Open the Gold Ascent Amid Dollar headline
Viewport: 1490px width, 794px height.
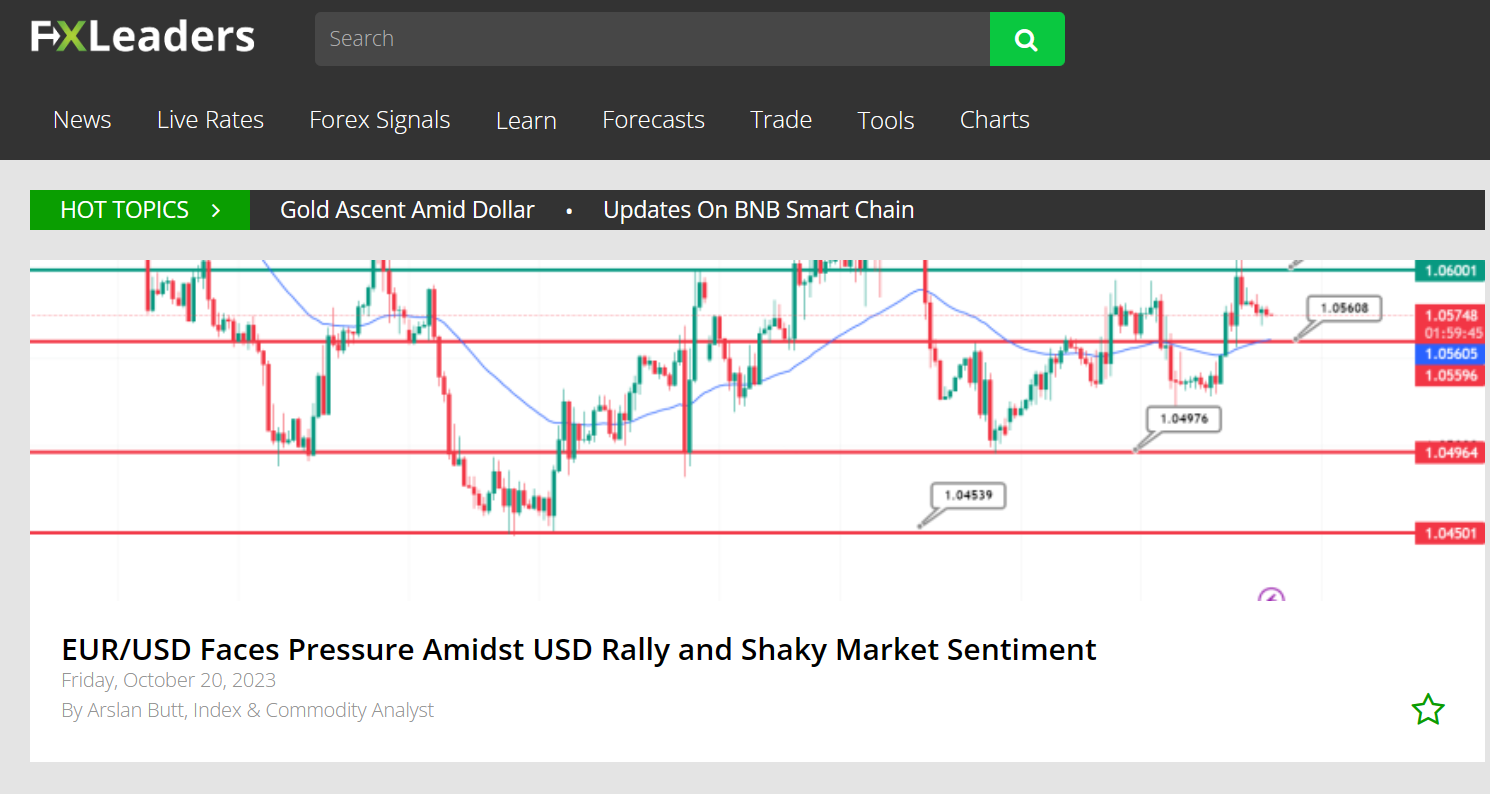point(407,210)
